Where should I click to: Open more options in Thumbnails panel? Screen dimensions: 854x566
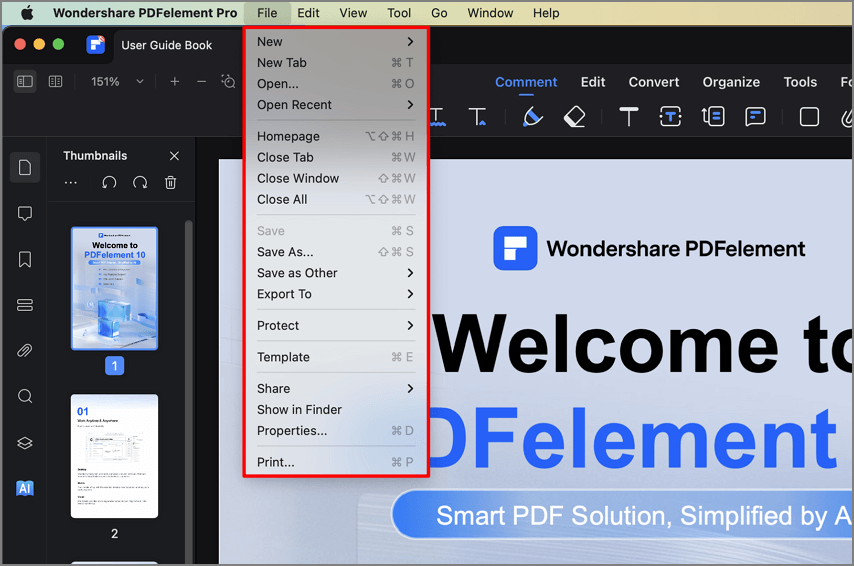[71, 182]
